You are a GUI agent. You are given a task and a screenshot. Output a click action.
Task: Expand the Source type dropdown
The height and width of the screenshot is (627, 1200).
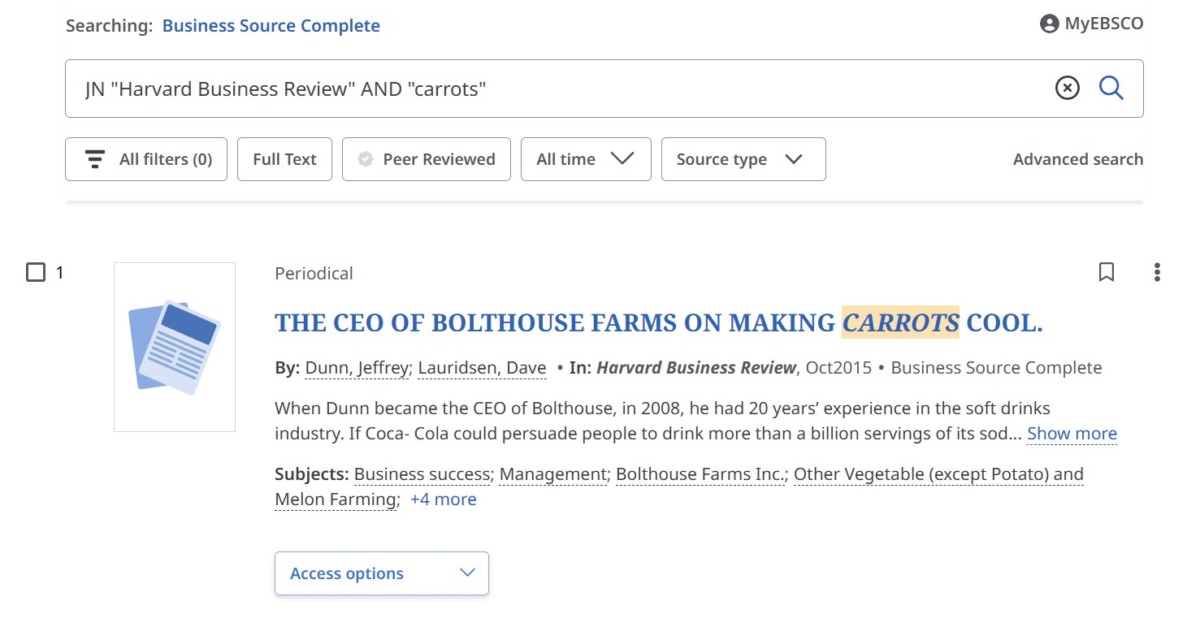click(x=743, y=159)
